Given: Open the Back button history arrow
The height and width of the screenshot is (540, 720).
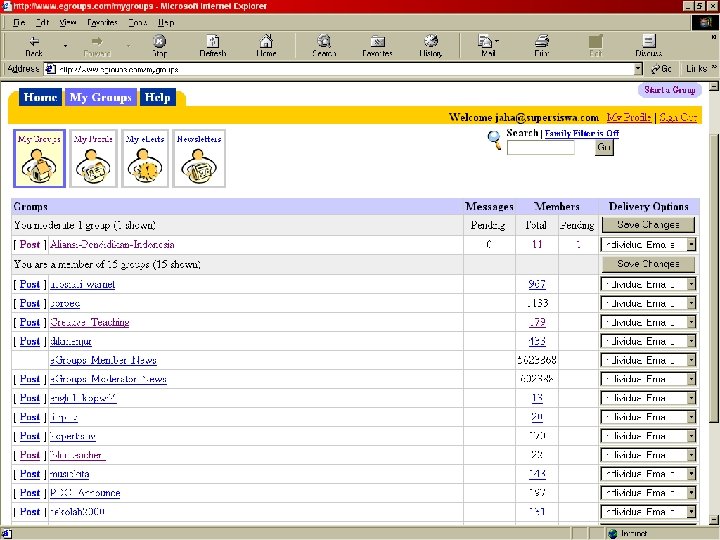Looking at the screenshot, I should tap(65, 46).
